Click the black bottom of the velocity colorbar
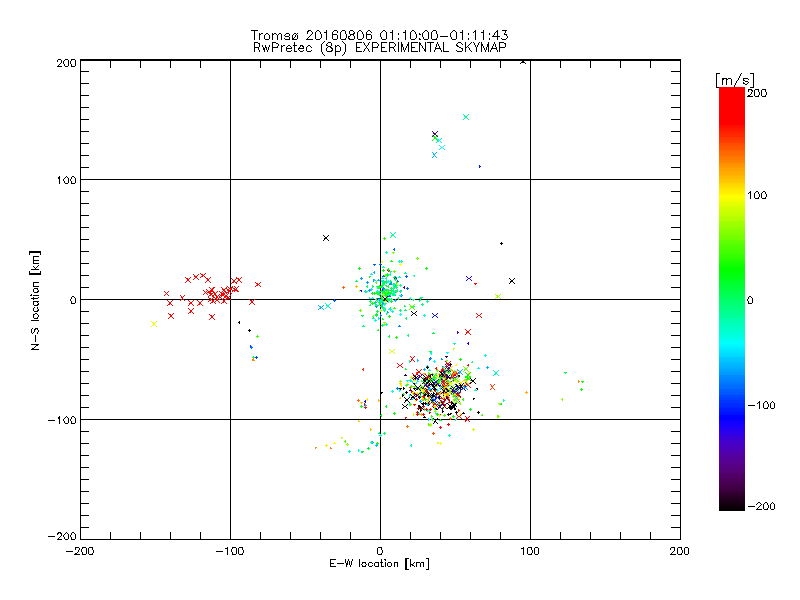Image resolution: width=800 pixels, height=600 pixels. pos(732,503)
